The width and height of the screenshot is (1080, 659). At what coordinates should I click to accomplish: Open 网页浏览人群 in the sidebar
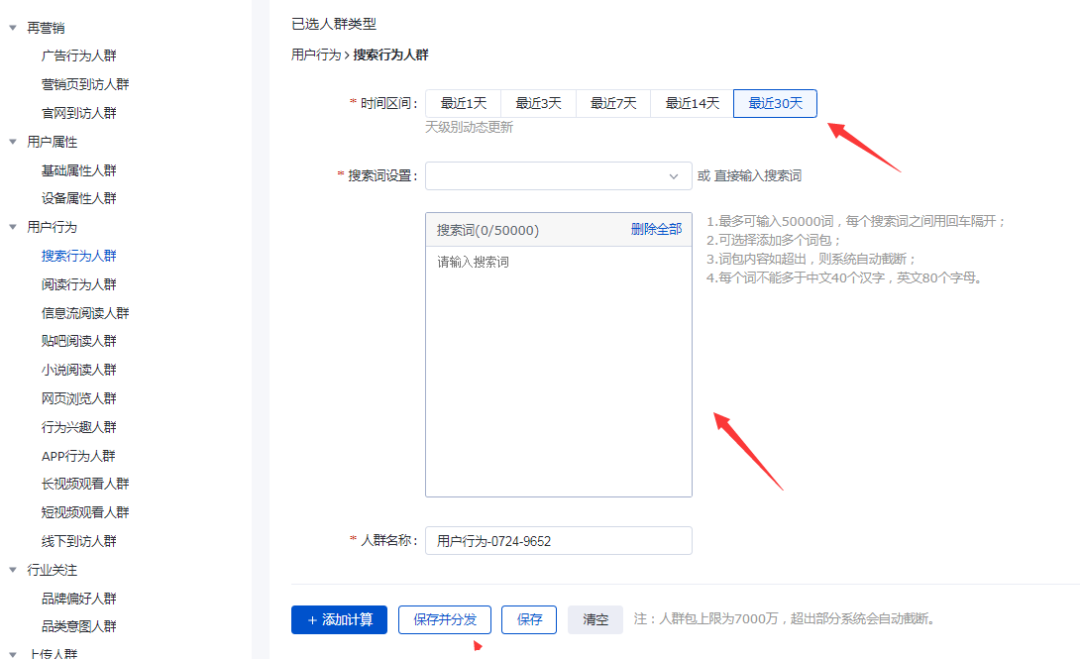[79, 399]
